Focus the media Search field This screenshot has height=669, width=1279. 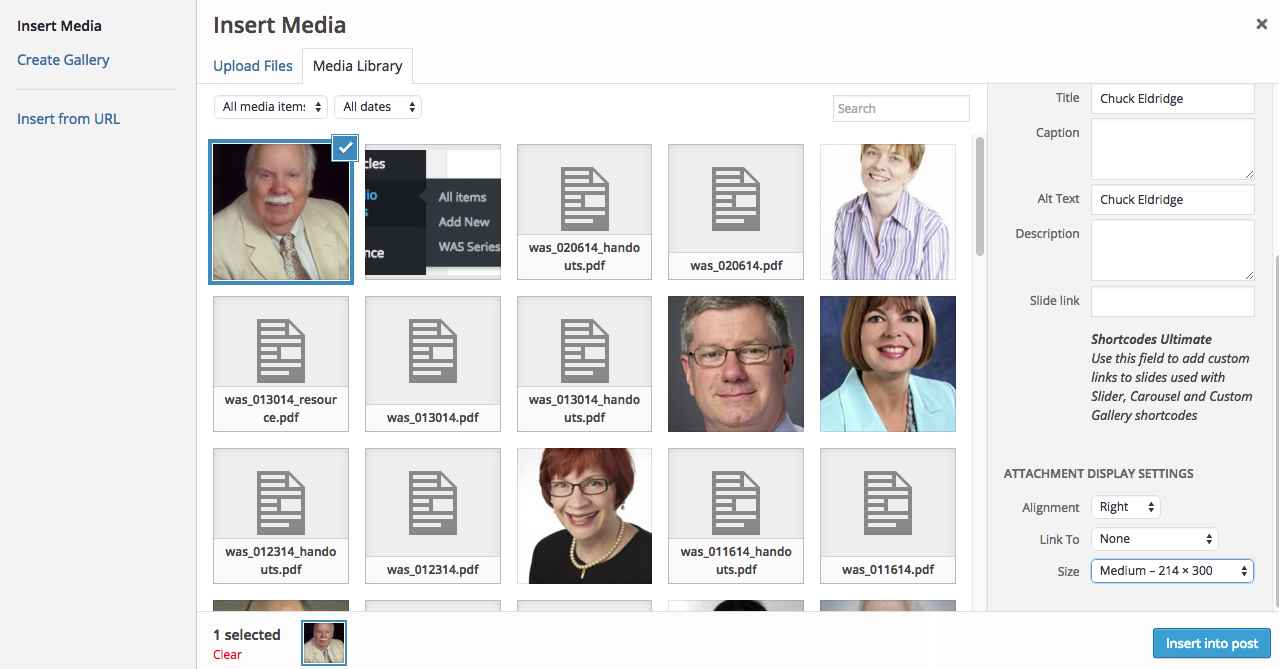(x=901, y=108)
